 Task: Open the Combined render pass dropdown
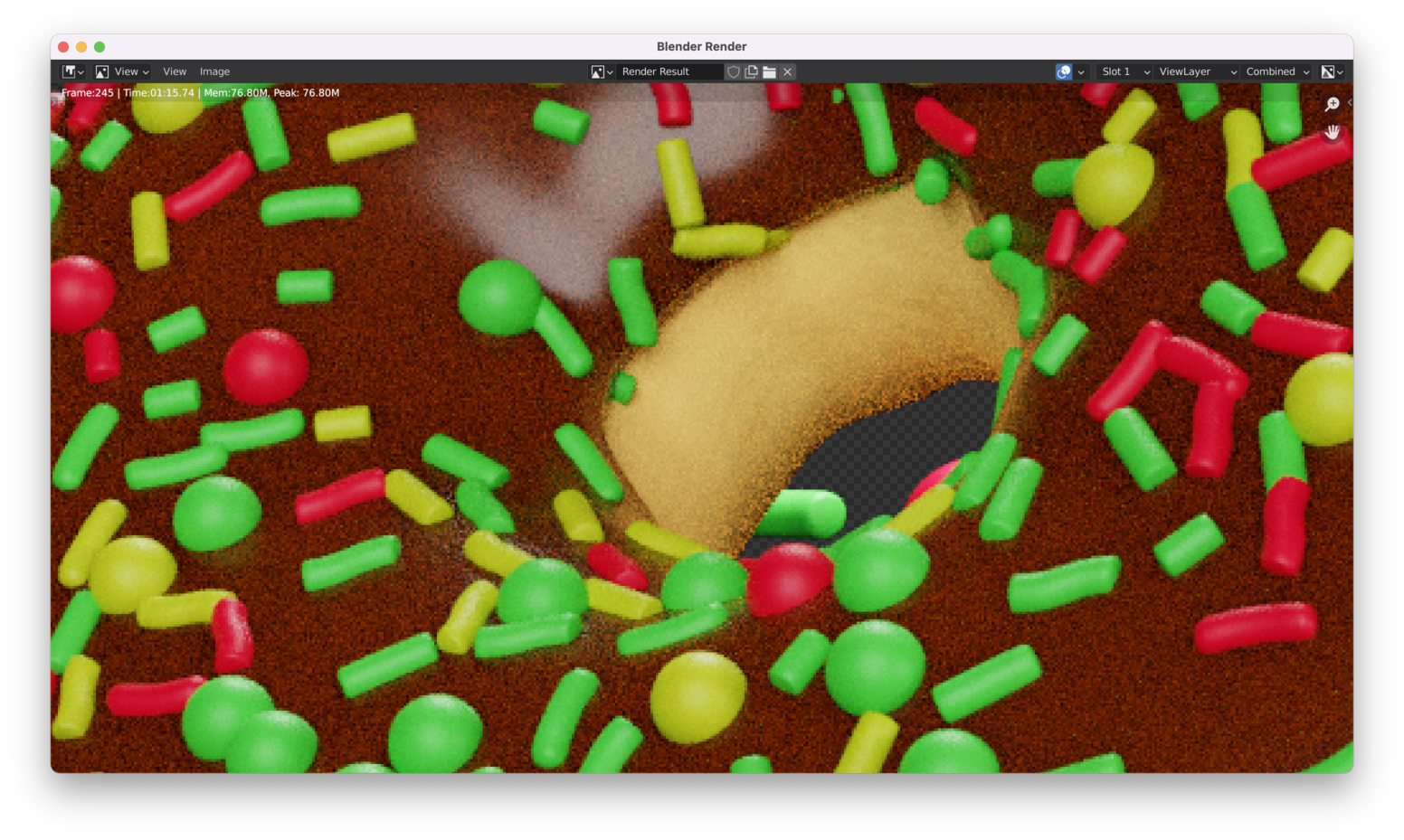tap(1276, 71)
